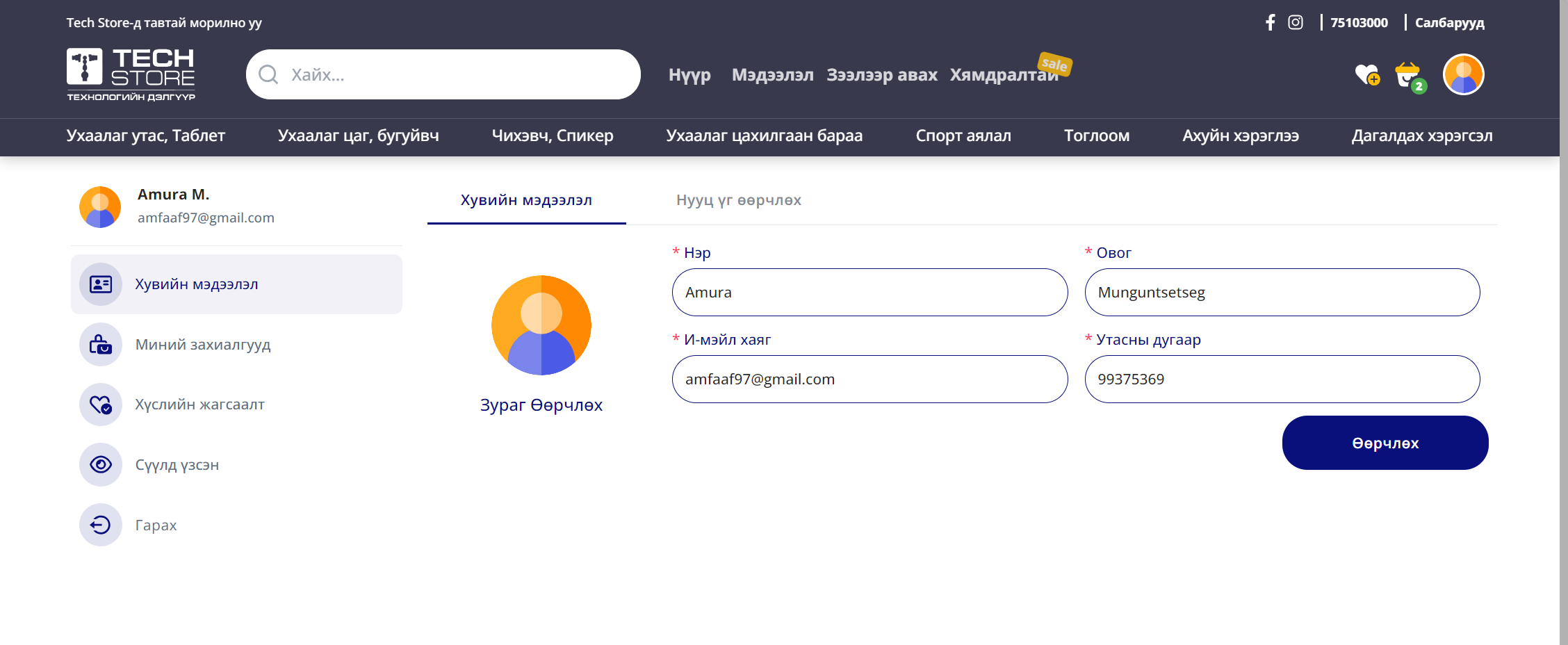Open the Instagram icon link
The image size is (1568, 645).
1296,22
